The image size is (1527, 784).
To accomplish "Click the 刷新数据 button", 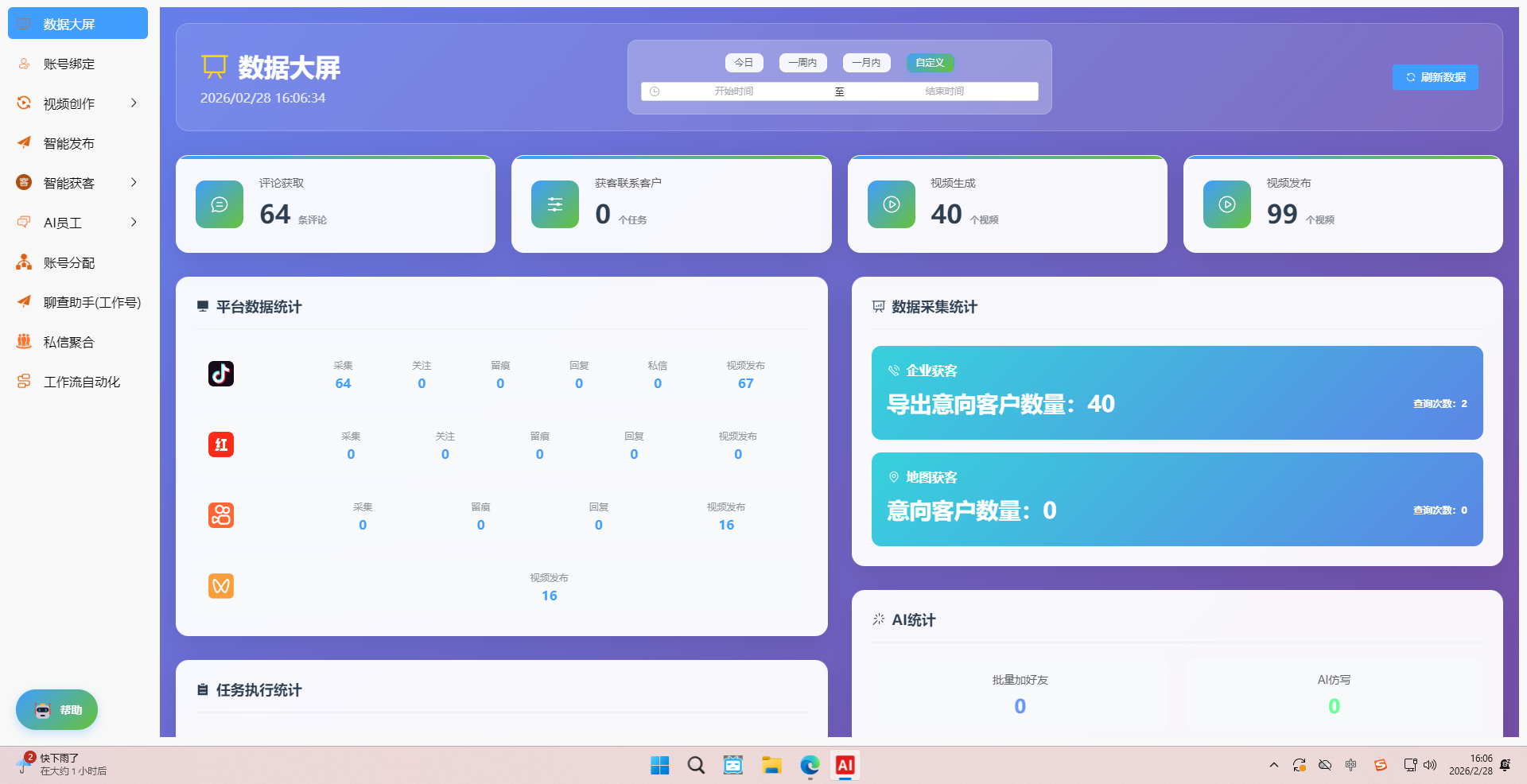I will (1435, 77).
